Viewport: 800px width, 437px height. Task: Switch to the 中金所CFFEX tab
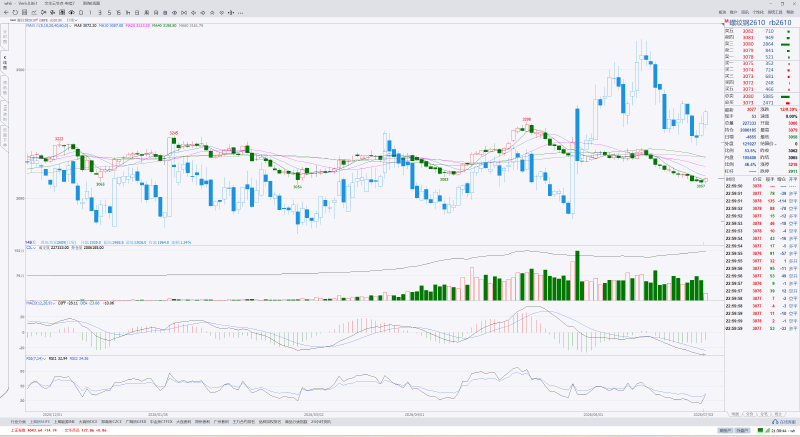(x=161, y=422)
